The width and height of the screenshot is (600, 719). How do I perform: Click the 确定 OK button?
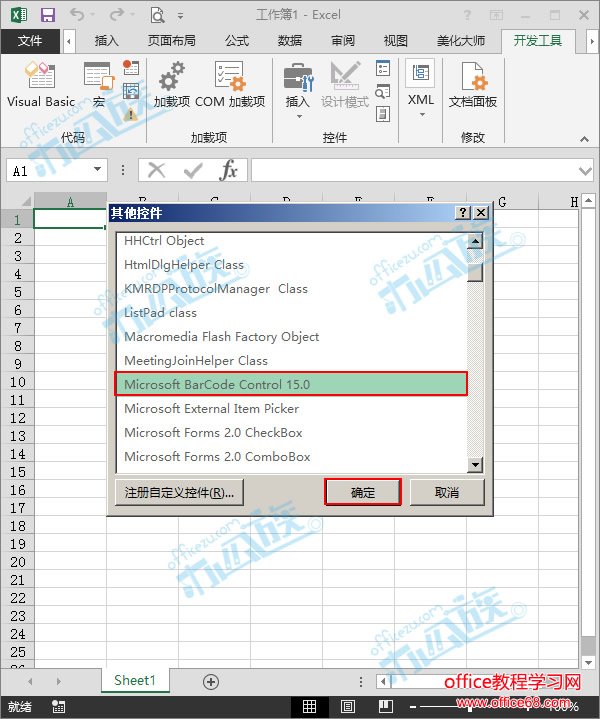363,492
